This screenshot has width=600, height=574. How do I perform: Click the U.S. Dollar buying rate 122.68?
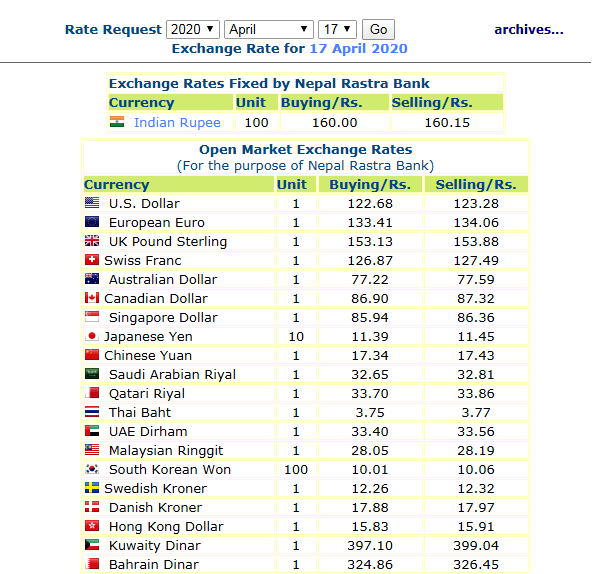click(x=370, y=204)
